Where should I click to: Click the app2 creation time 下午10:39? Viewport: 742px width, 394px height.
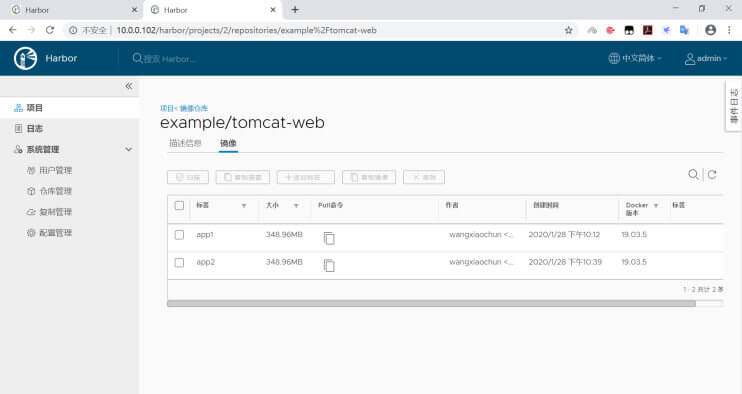[565, 262]
